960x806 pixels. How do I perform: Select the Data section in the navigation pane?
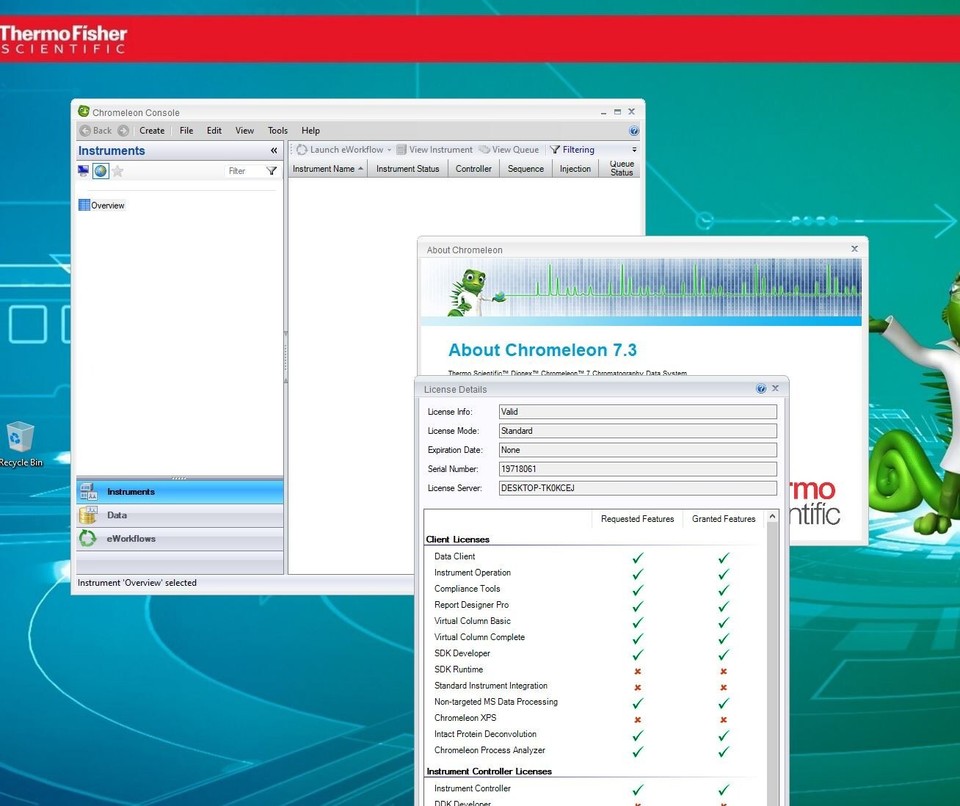pos(117,515)
